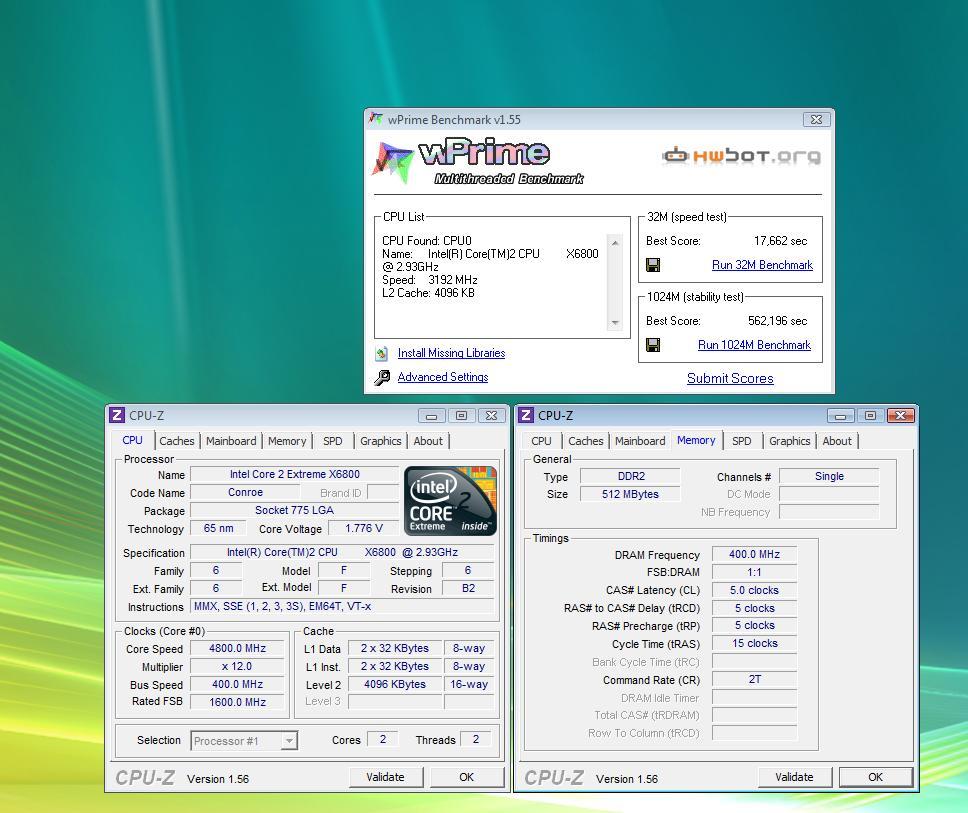968x813 pixels.
Task: Click the Instructions field MMX, SSE list
Action: (343, 606)
